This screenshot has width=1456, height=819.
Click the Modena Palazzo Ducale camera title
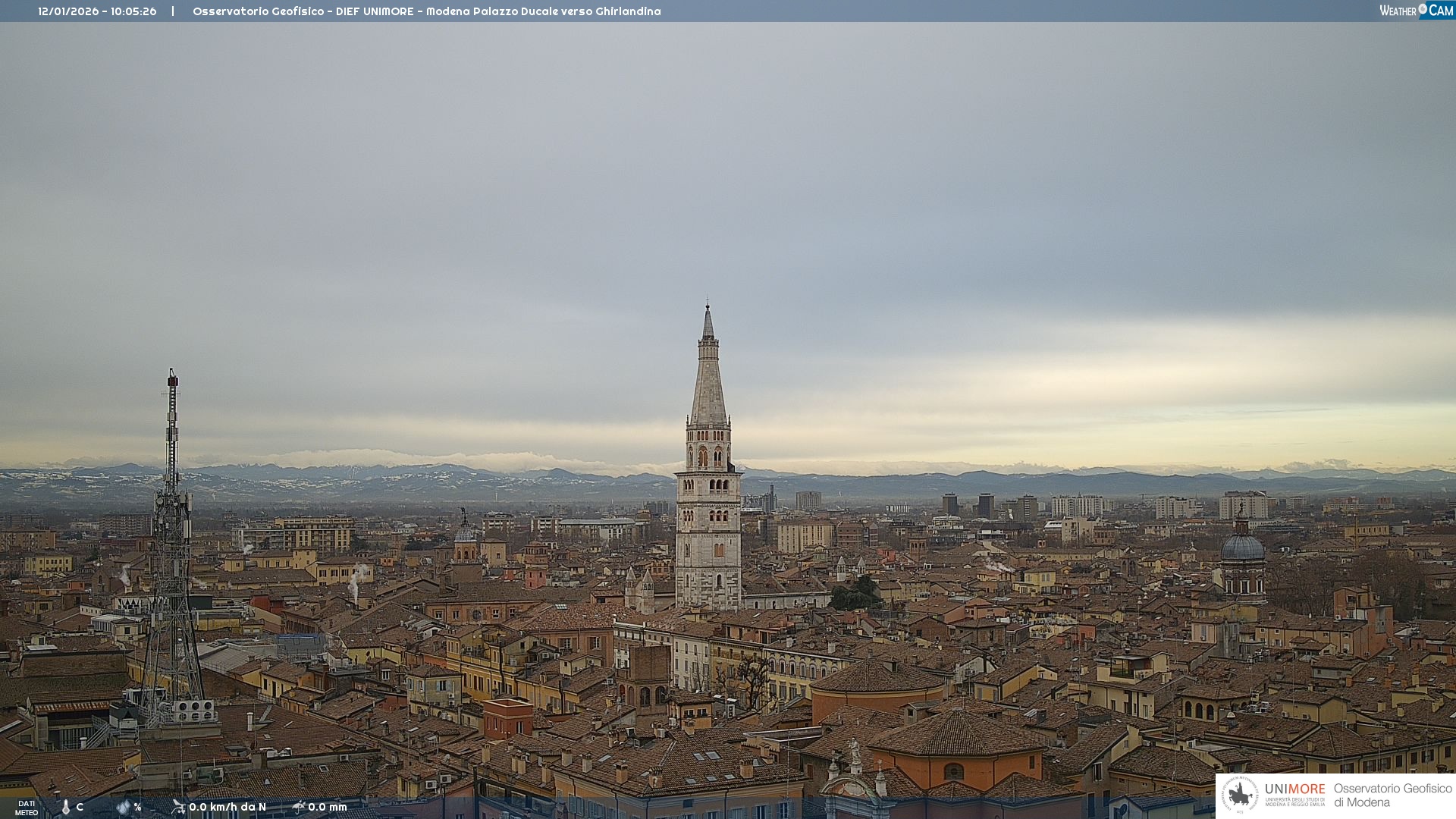pos(426,11)
